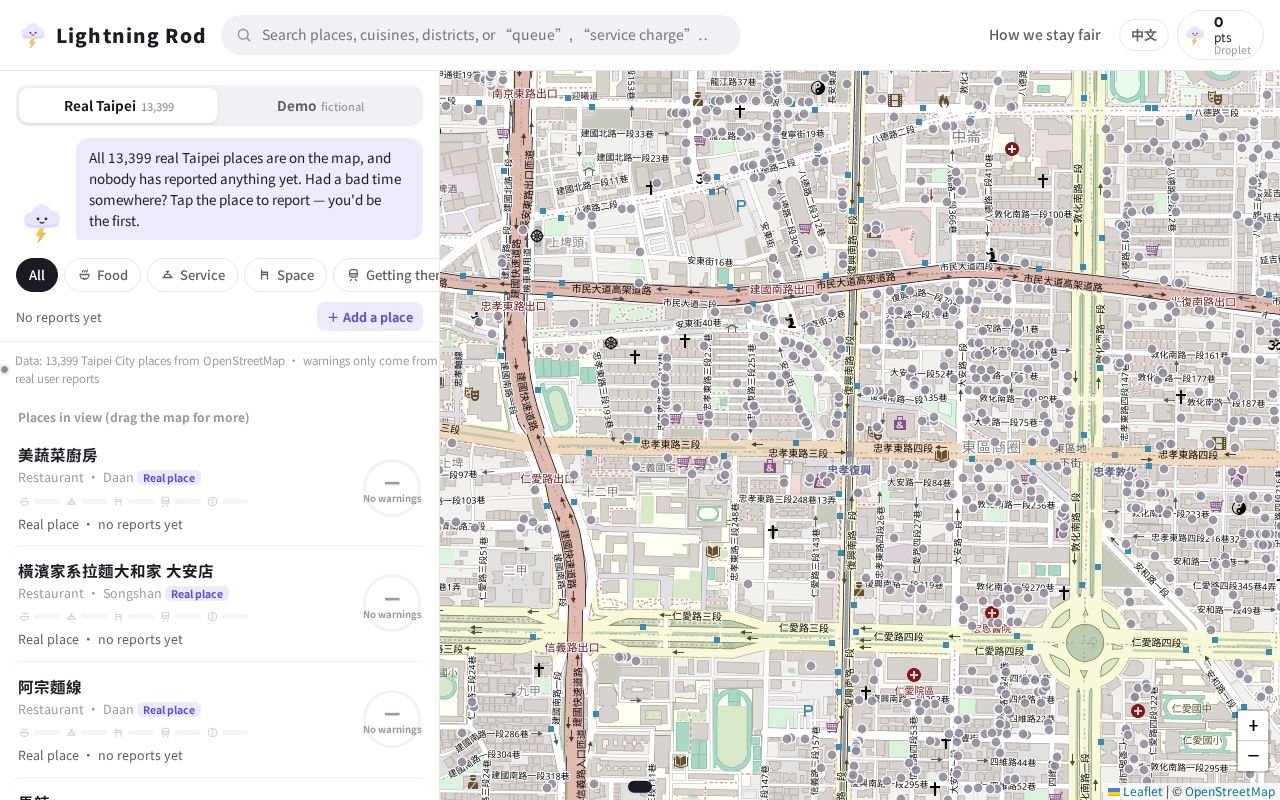Click the magnifier icon in the search bar
1280x800 pixels.
(x=243, y=35)
